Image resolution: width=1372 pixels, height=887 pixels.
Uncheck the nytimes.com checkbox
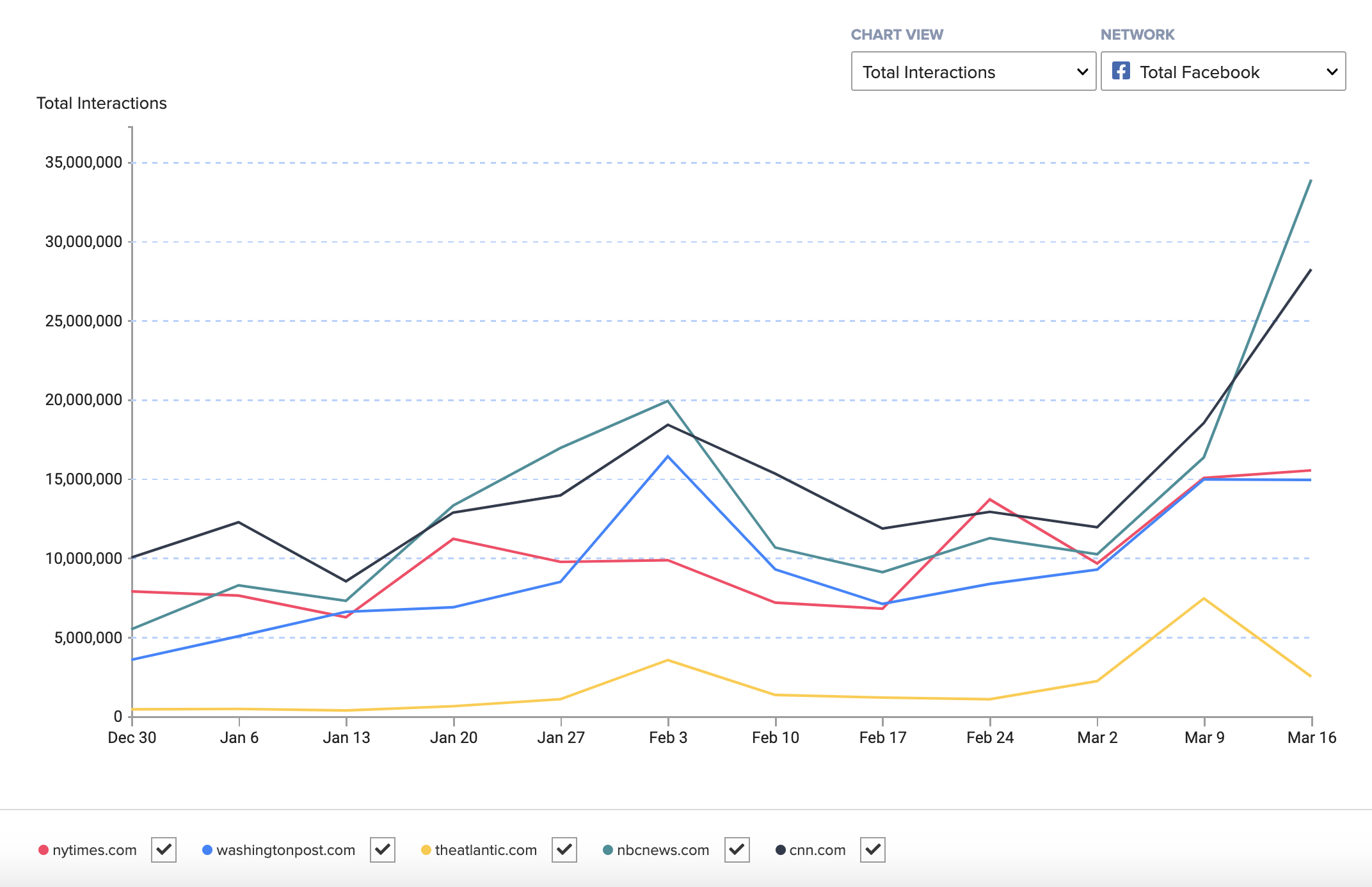[x=164, y=851]
